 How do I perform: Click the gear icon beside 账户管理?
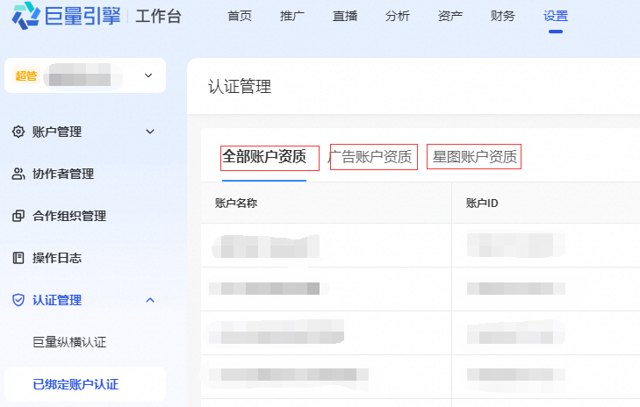coord(18,131)
